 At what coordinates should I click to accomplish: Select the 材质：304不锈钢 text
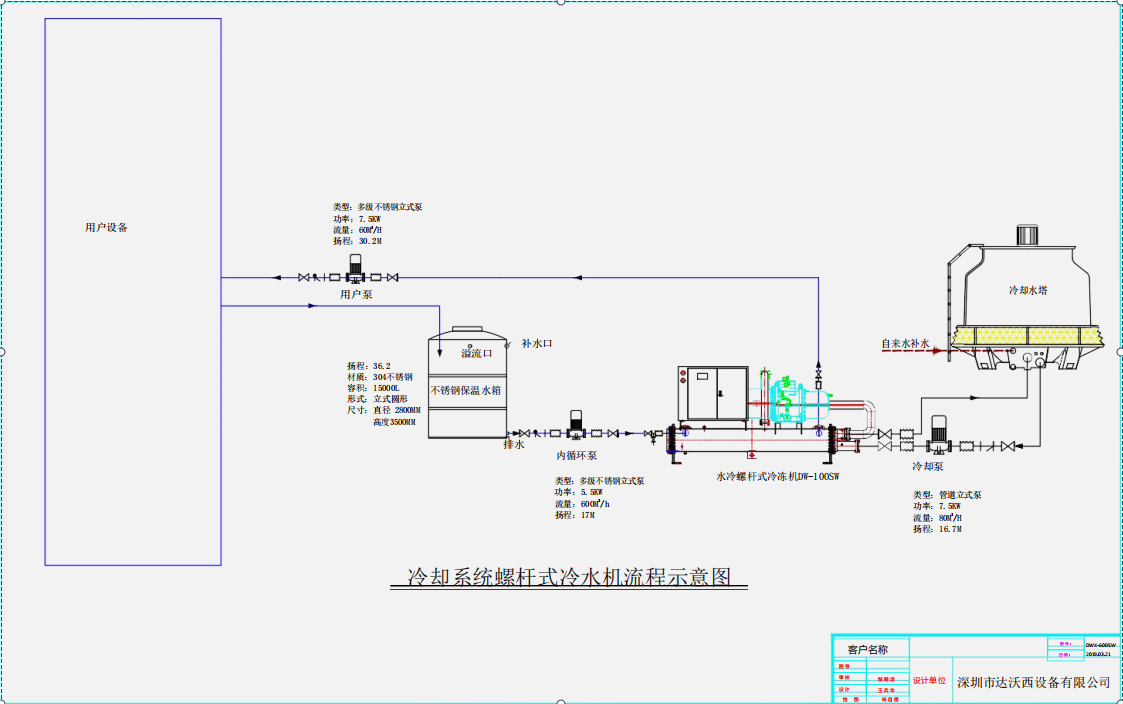point(380,377)
